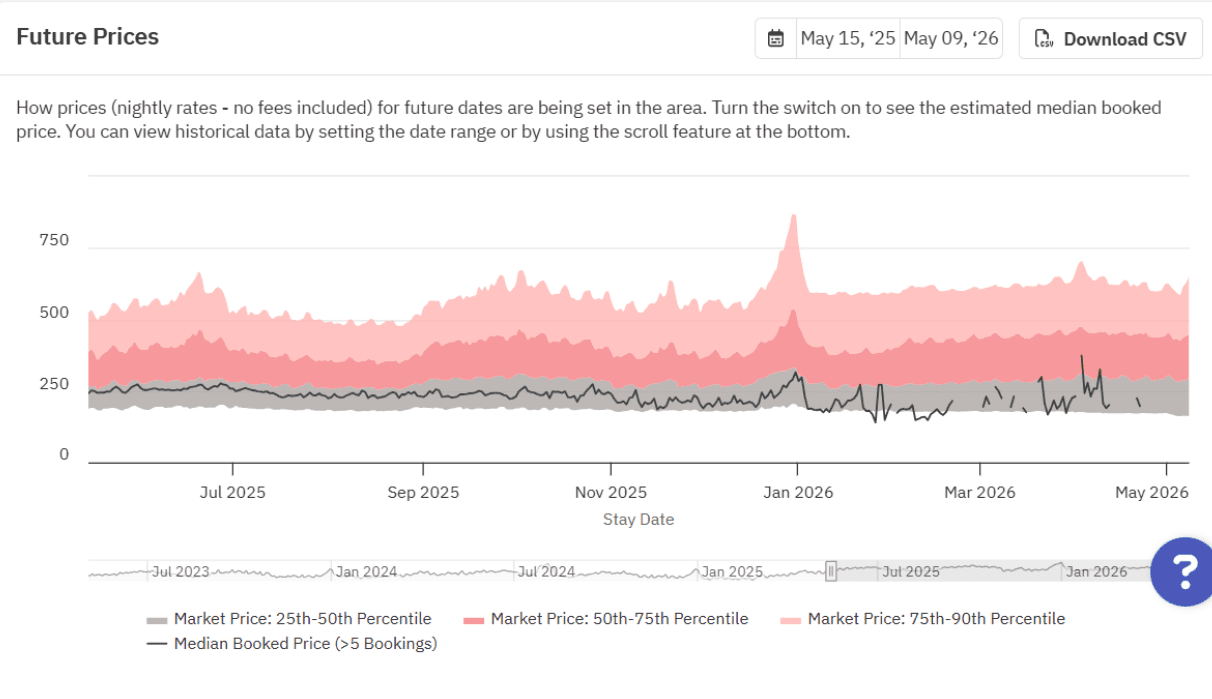Click the Median Booked Price legend line swatch
This screenshot has height=699, width=1212.
[157, 644]
